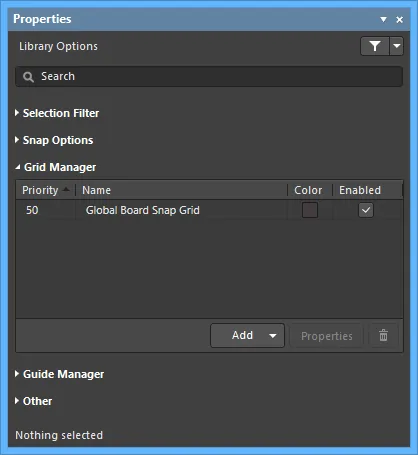Click the search magnifier icon
Image resolution: width=418 pixels, height=455 pixels.
tap(28, 77)
